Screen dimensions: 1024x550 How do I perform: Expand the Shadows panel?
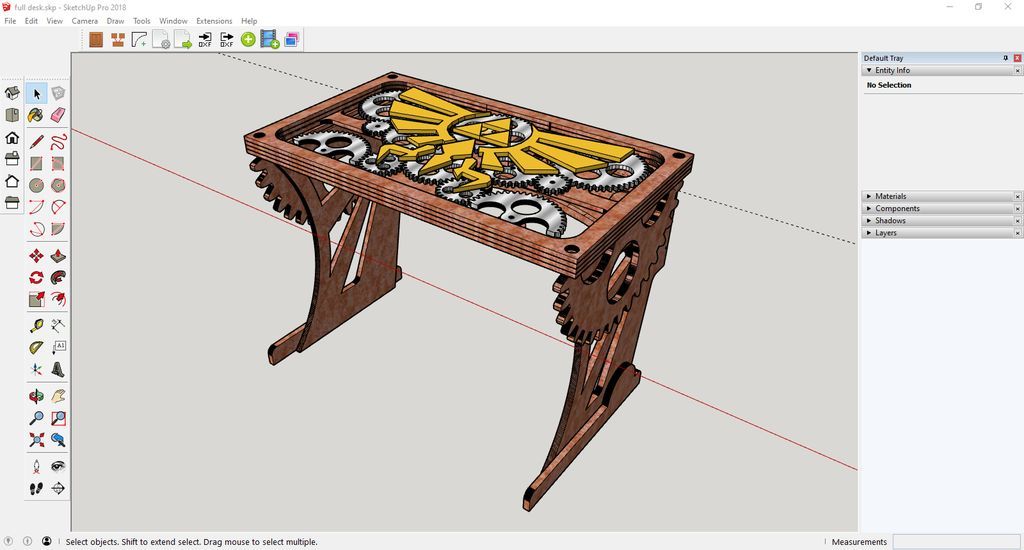(869, 221)
